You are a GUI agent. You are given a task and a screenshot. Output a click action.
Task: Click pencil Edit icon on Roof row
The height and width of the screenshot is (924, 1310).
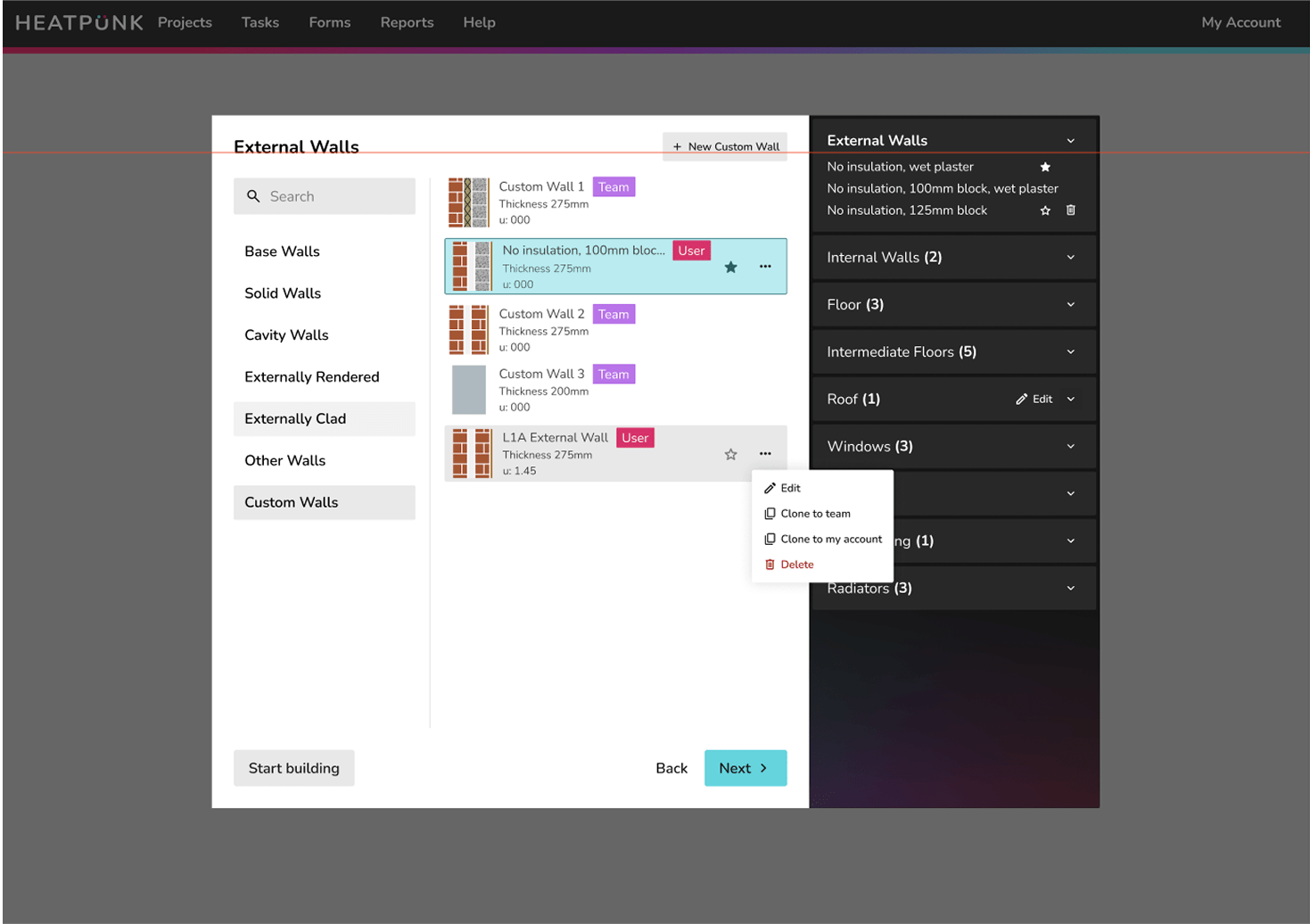(x=1021, y=400)
